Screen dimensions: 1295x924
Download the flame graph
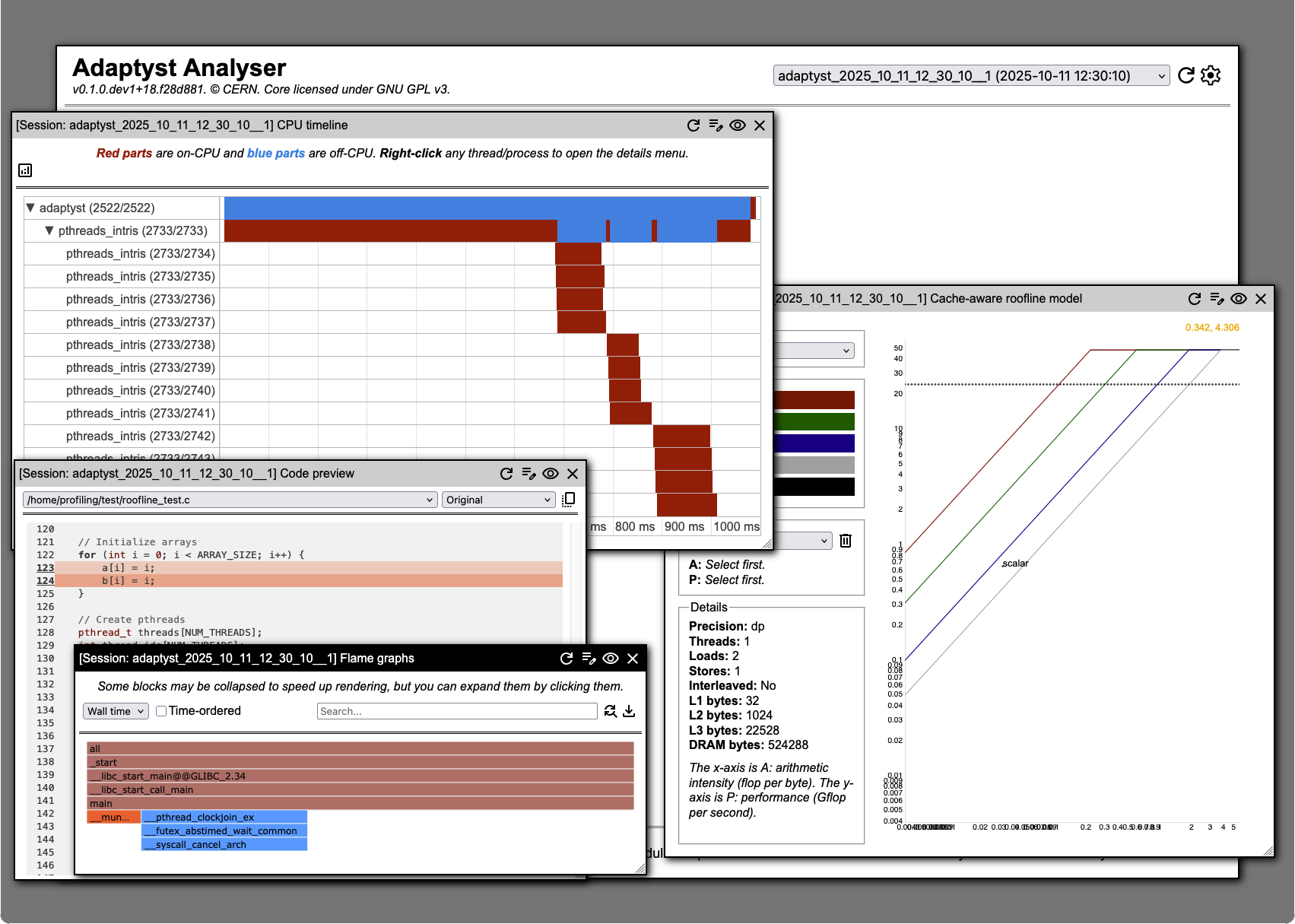pos(629,711)
